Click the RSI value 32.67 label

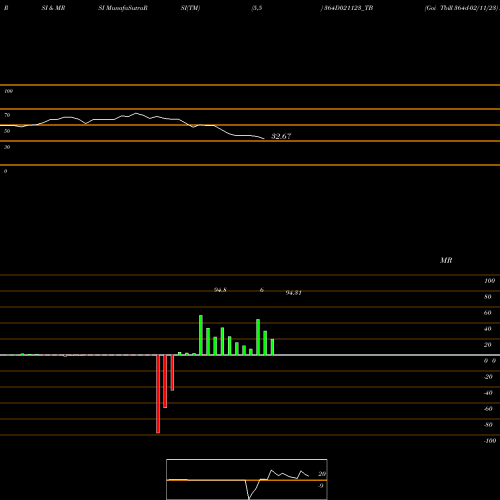(281, 136)
